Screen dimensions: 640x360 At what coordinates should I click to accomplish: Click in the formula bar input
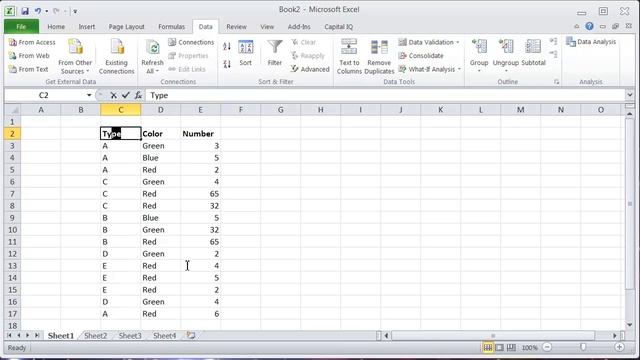[385, 96]
